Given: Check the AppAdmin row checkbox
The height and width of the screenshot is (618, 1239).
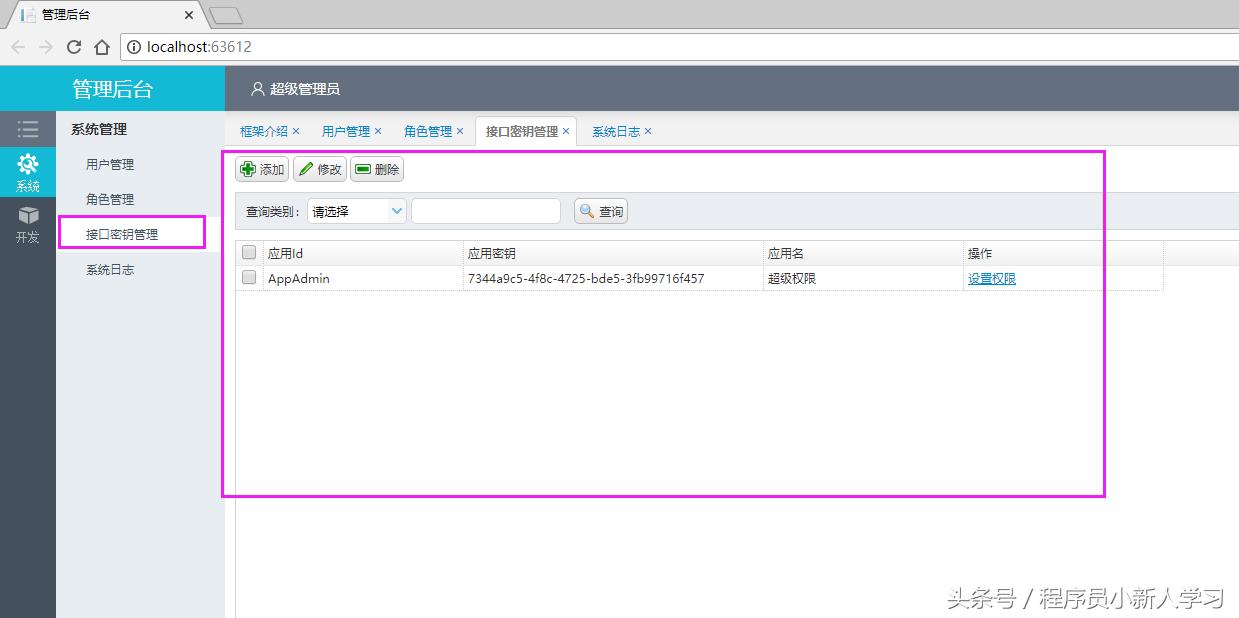Looking at the screenshot, I should [x=248, y=277].
